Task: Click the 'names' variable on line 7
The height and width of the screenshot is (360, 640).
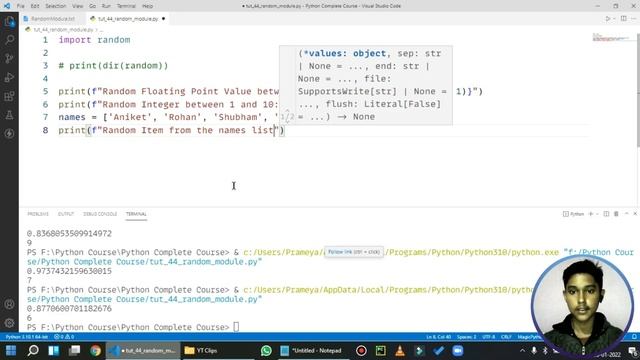Action: pos(72,117)
